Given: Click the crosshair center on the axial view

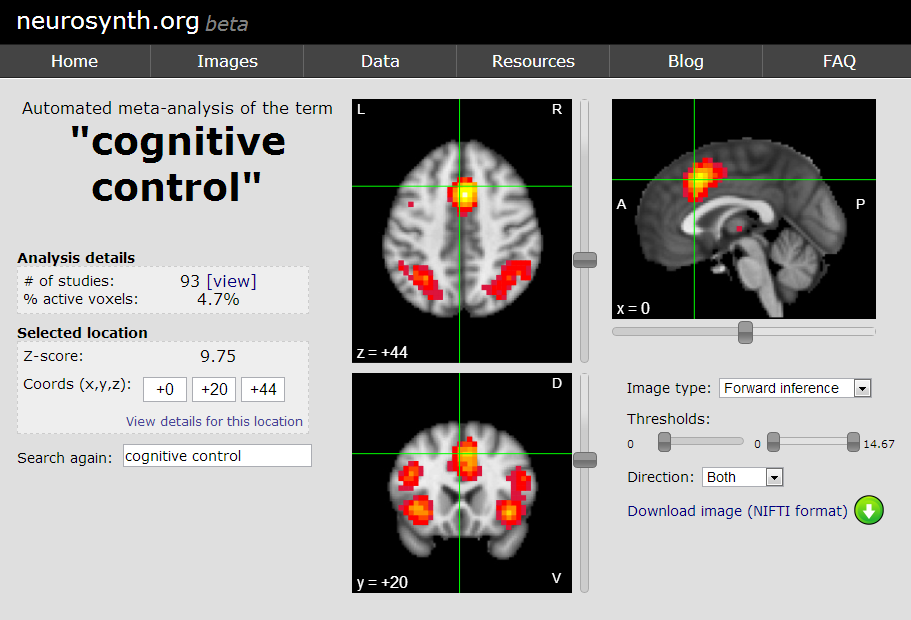Looking at the screenshot, I should [461, 185].
